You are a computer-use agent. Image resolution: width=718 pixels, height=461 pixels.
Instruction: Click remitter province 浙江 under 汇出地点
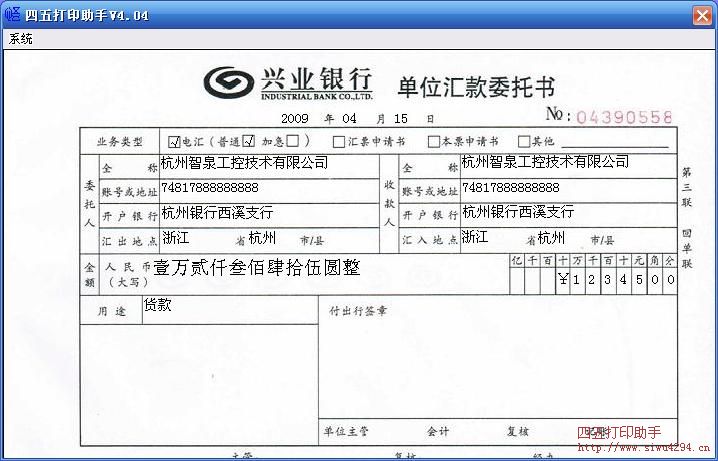coord(175,238)
